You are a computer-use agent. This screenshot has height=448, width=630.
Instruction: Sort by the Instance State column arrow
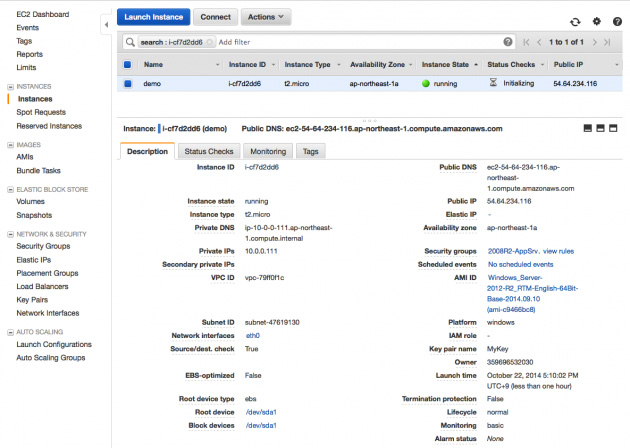pyautogui.click(x=476, y=65)
